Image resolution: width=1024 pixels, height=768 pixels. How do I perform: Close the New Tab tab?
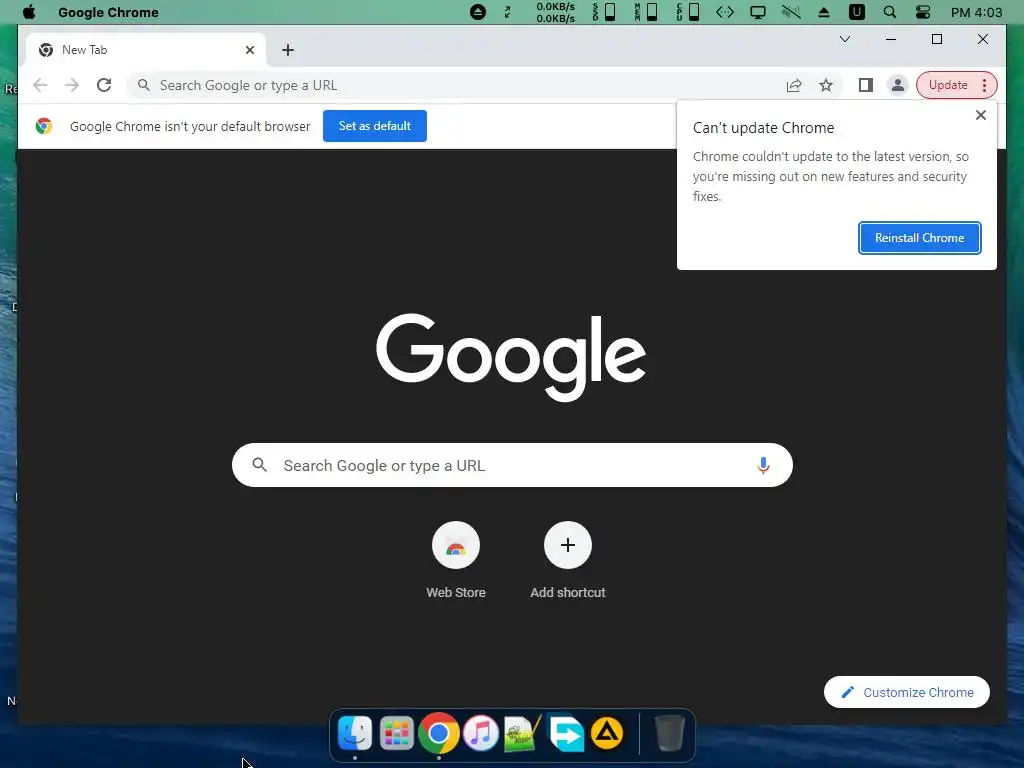(249, 50)
